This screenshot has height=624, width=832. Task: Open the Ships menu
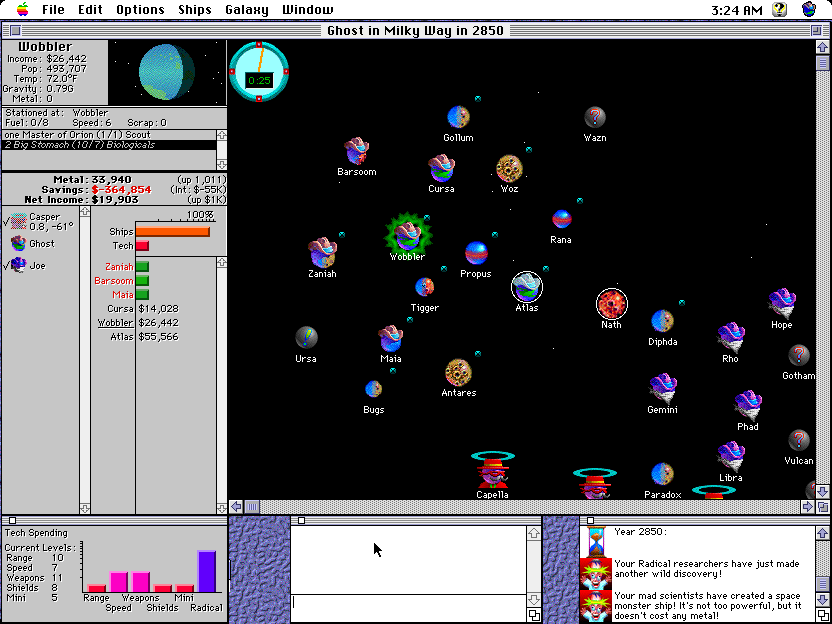pos(194,10)
